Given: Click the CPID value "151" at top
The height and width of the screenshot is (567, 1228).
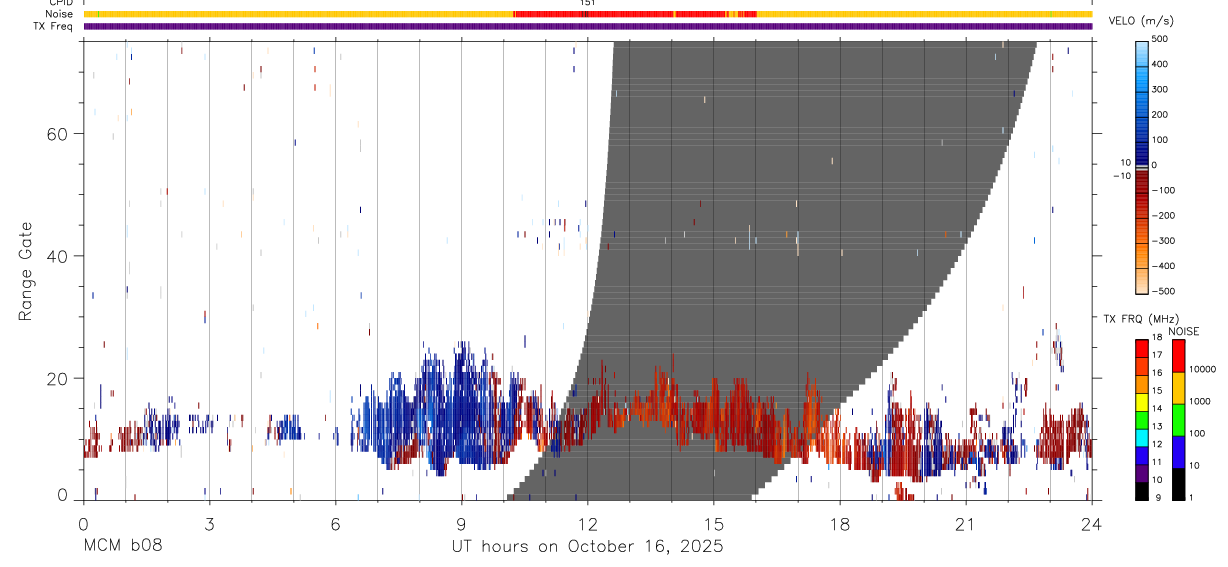Looking at the screenshot, I should click(588, 3).
